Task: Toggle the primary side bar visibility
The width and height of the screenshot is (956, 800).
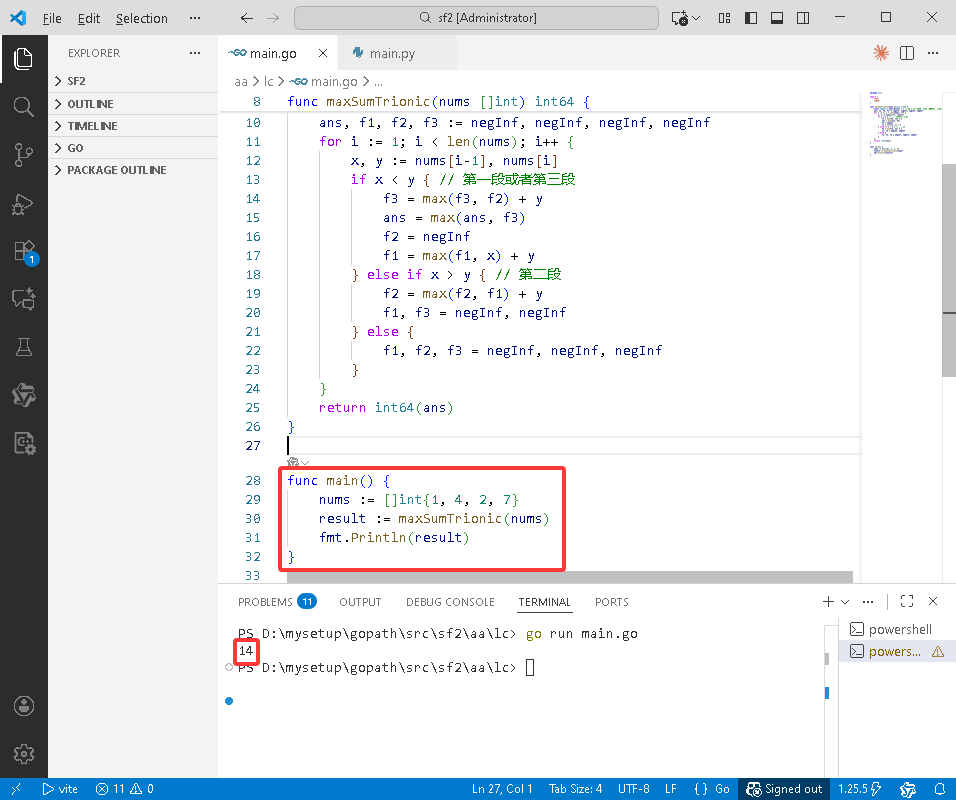Action: [751, 18]
